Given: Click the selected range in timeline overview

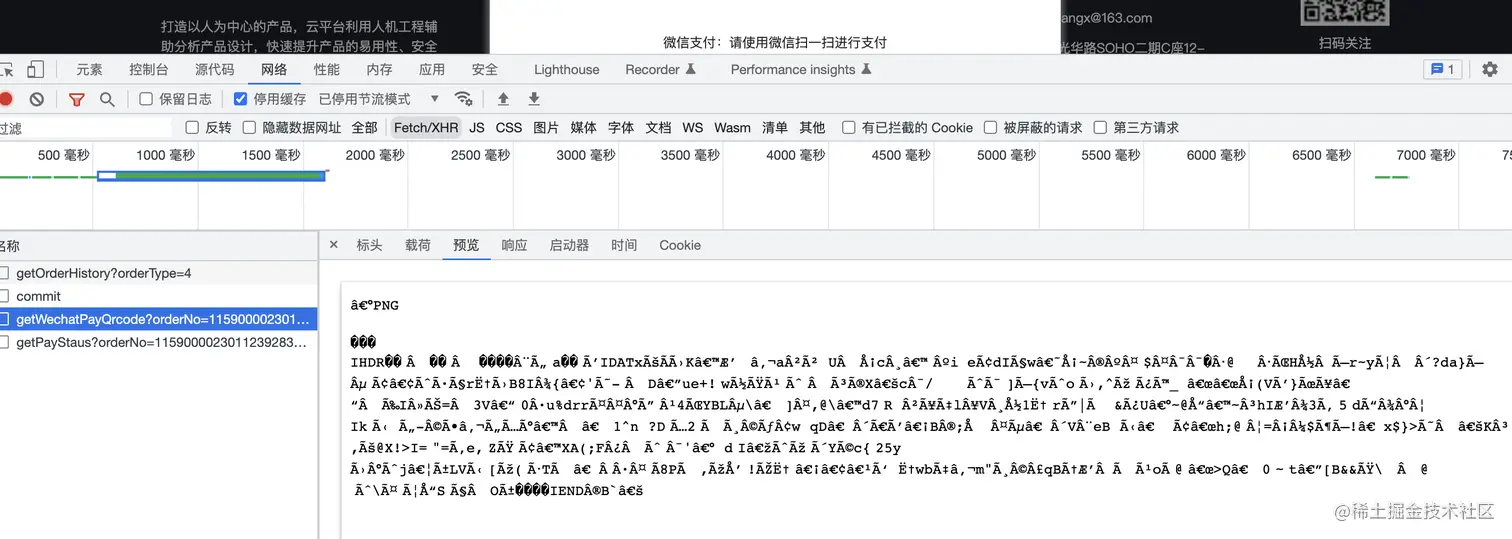Looking at the screenshot, I should pos(211,176).
